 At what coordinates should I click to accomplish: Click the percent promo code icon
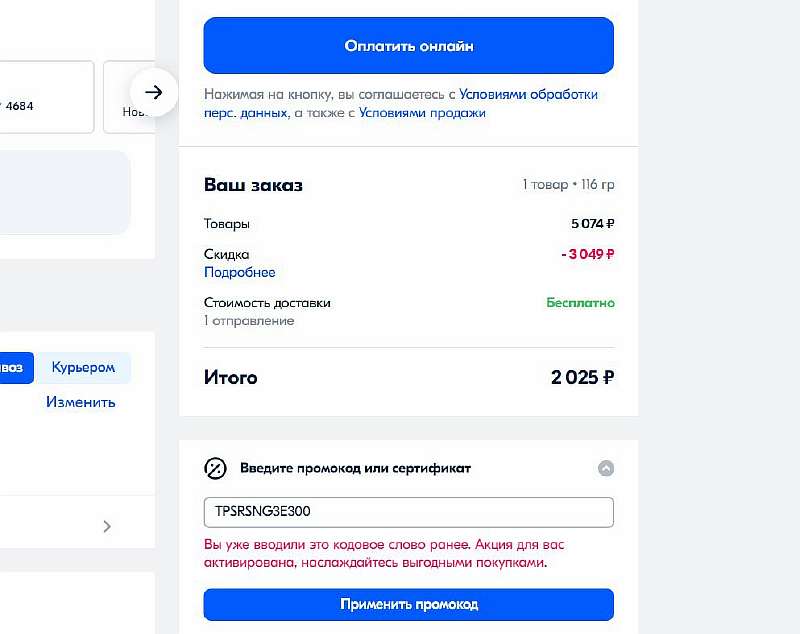click(216, 468)
